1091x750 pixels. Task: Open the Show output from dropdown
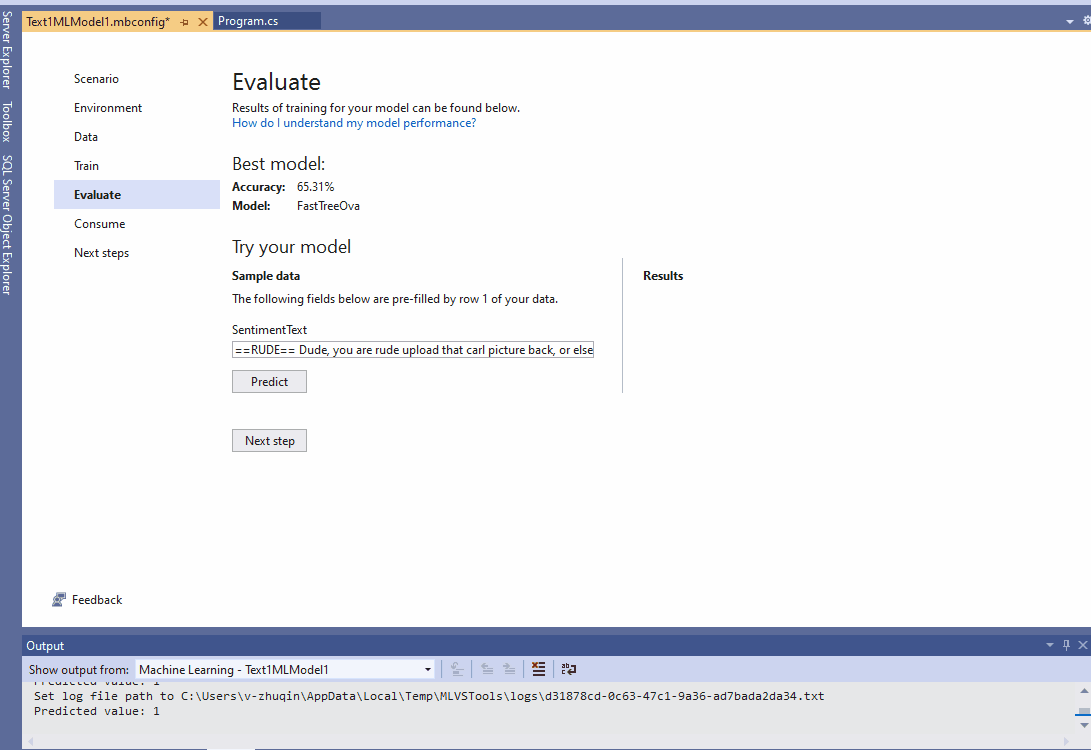pos(428,669)
